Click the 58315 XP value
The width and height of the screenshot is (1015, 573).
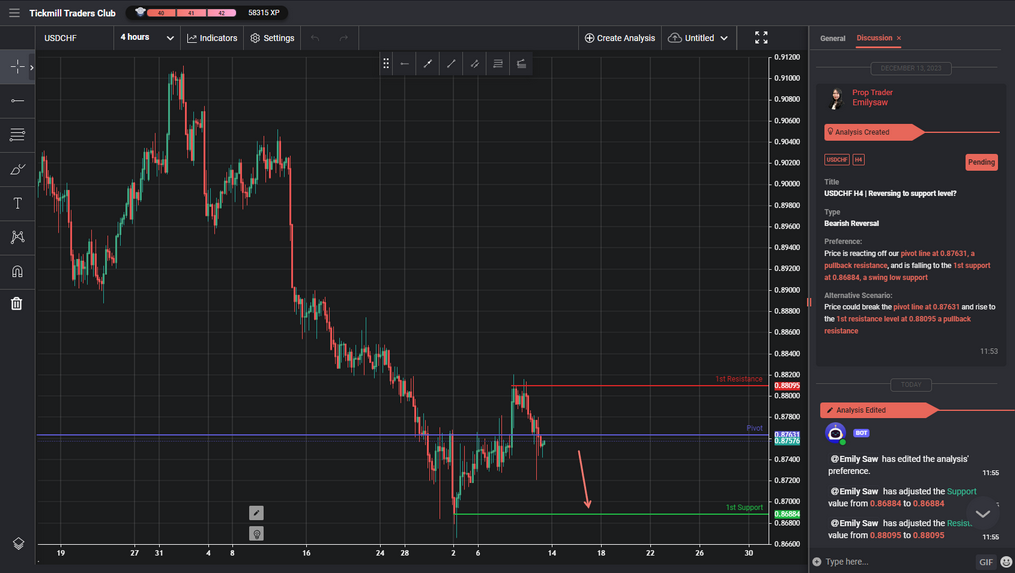pyautogui.click(x=263, y=13)
